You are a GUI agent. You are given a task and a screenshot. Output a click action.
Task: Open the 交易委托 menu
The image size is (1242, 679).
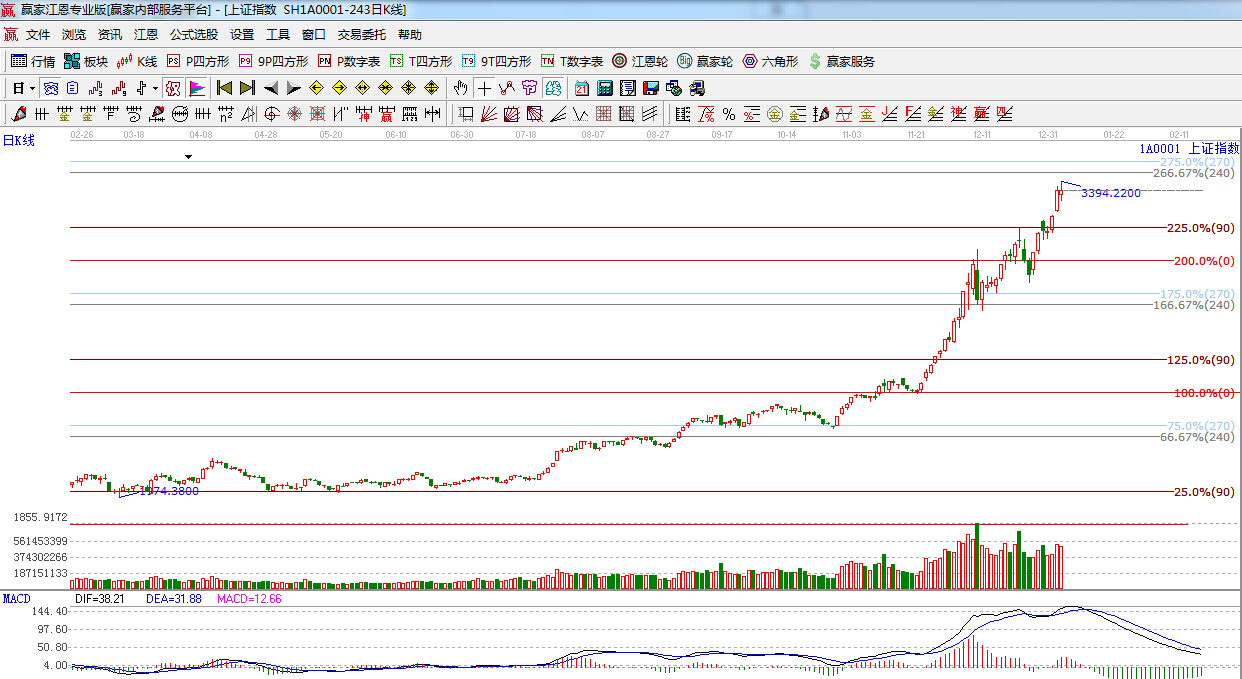tap(361, 35)
